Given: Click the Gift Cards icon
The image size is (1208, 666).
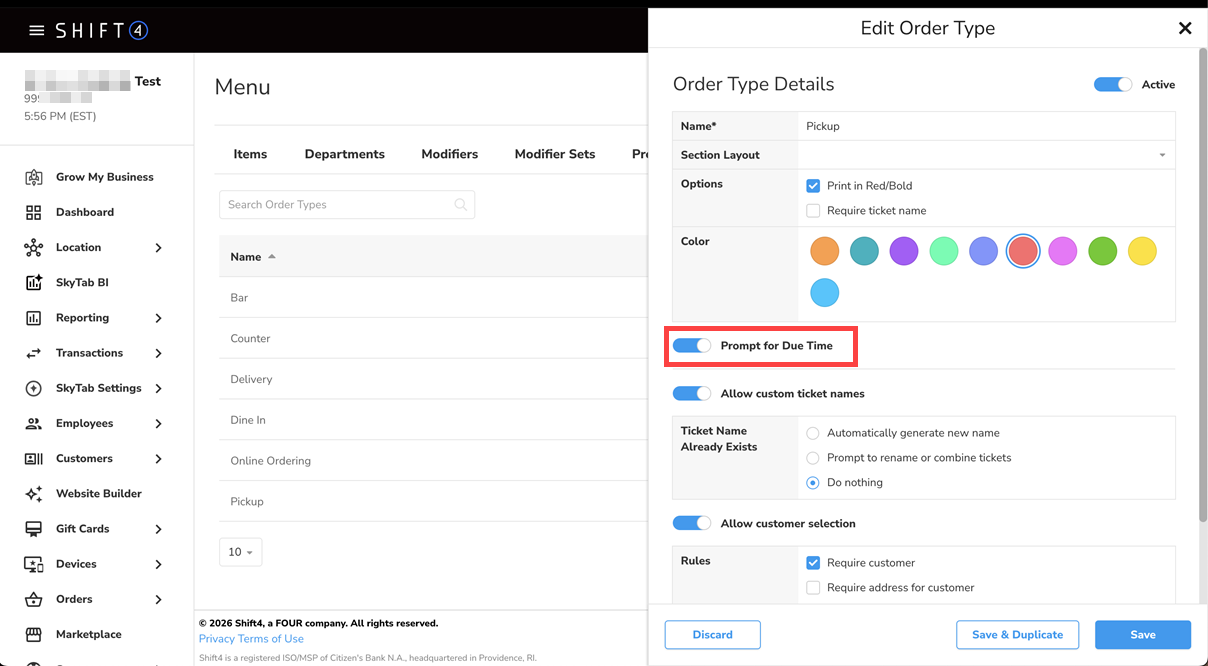Looking at the screenshot, I should coord(34,529).
